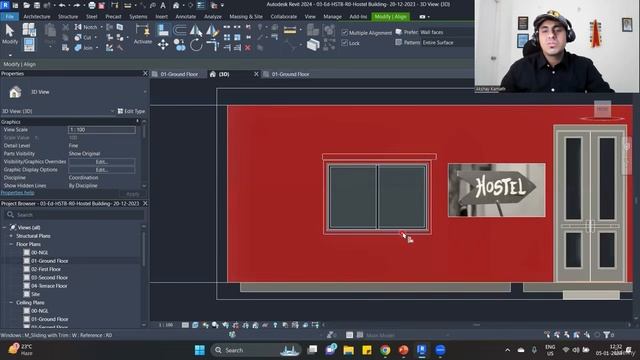Click the Rotate tool icon
Screen dimensions: 640x360
[196, 45]
